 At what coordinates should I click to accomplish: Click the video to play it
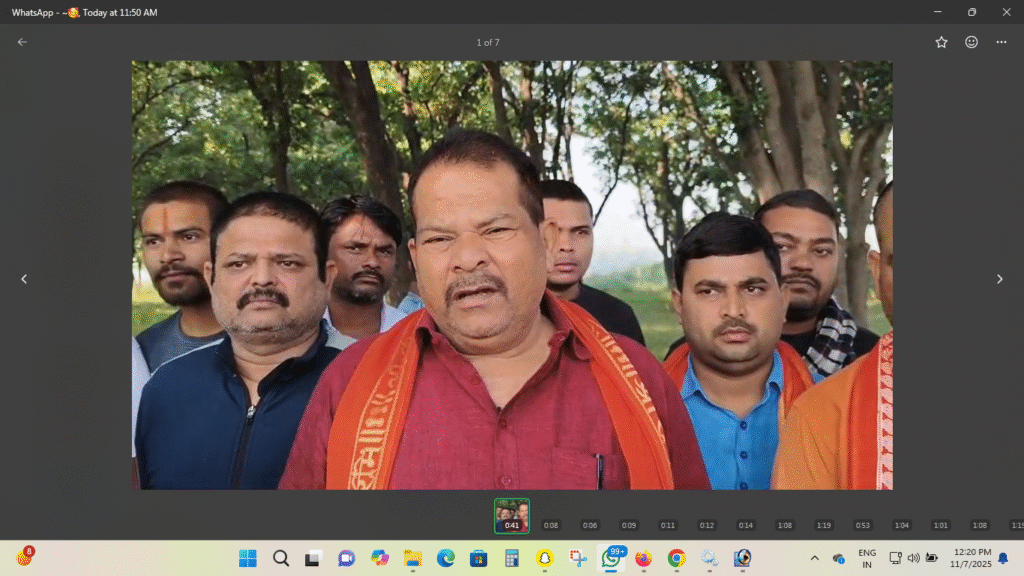tap(512, 275)
